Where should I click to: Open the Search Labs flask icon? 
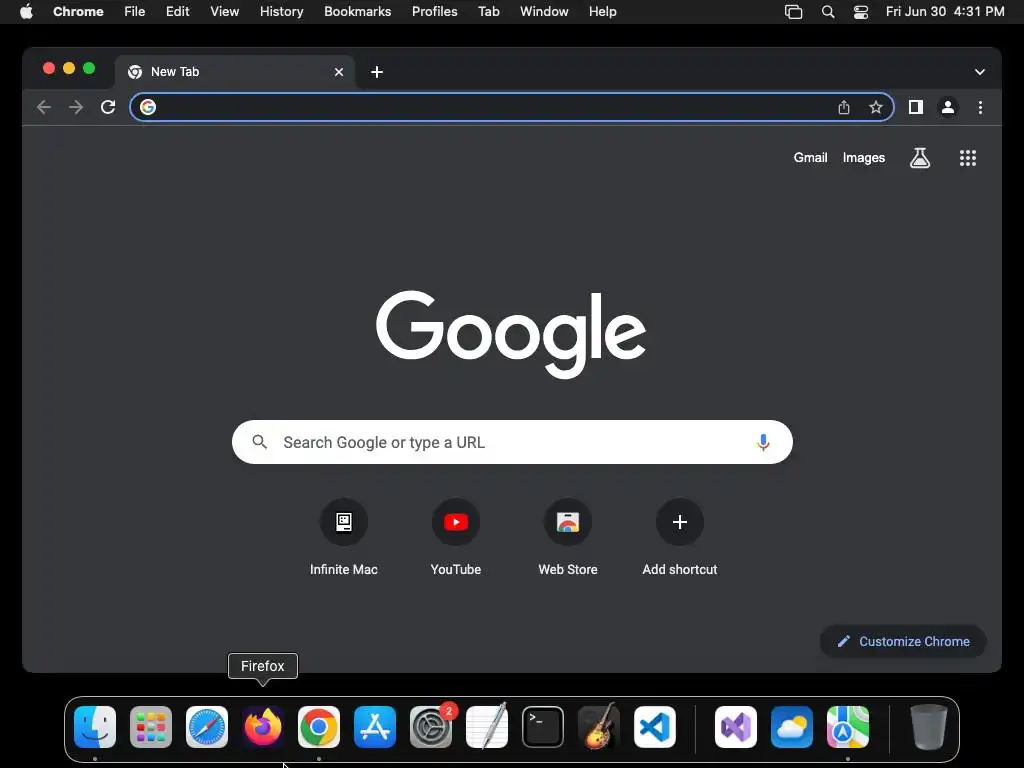(920, 157)
